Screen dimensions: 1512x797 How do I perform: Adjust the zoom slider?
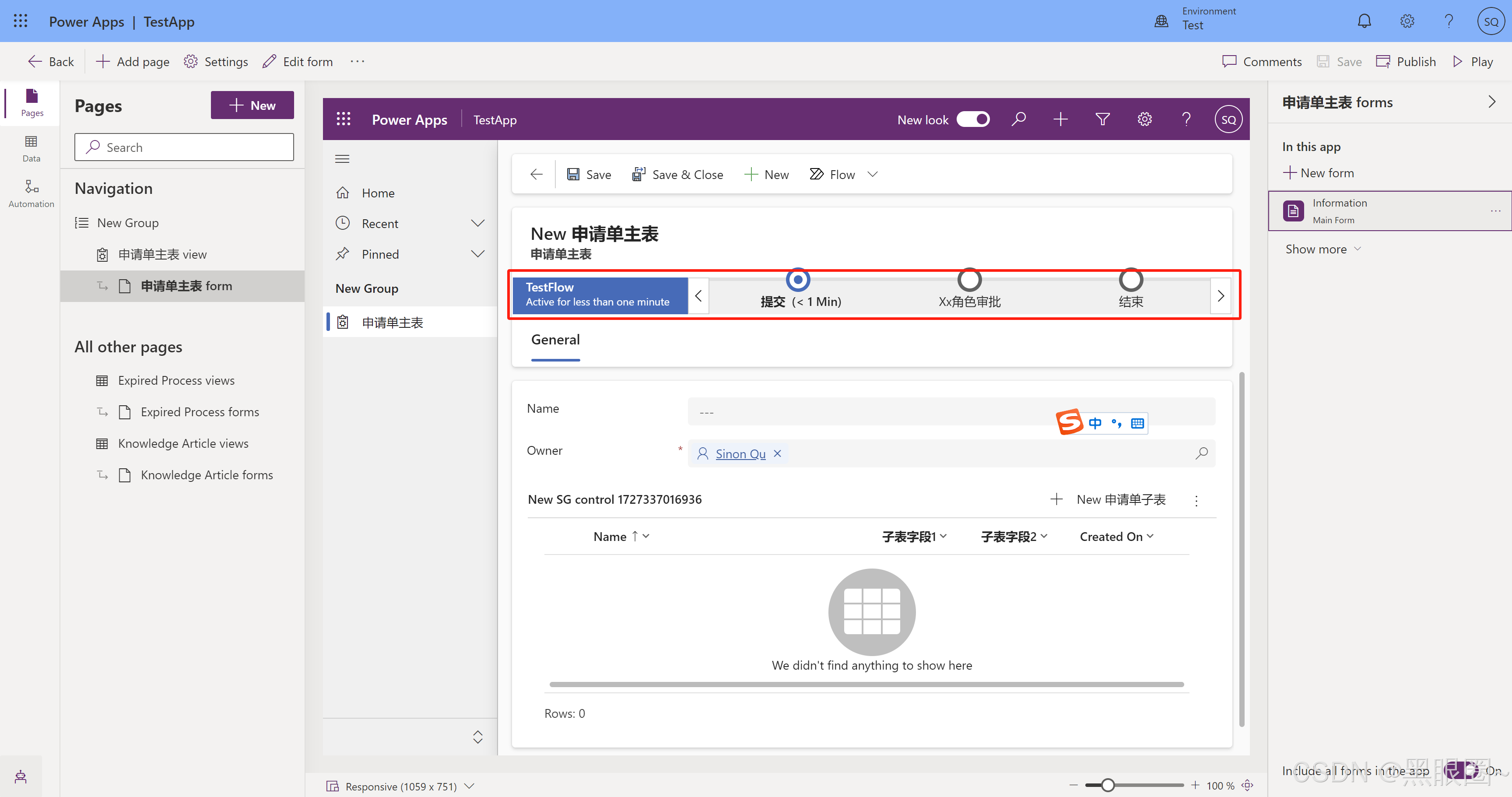[1107, 785]
